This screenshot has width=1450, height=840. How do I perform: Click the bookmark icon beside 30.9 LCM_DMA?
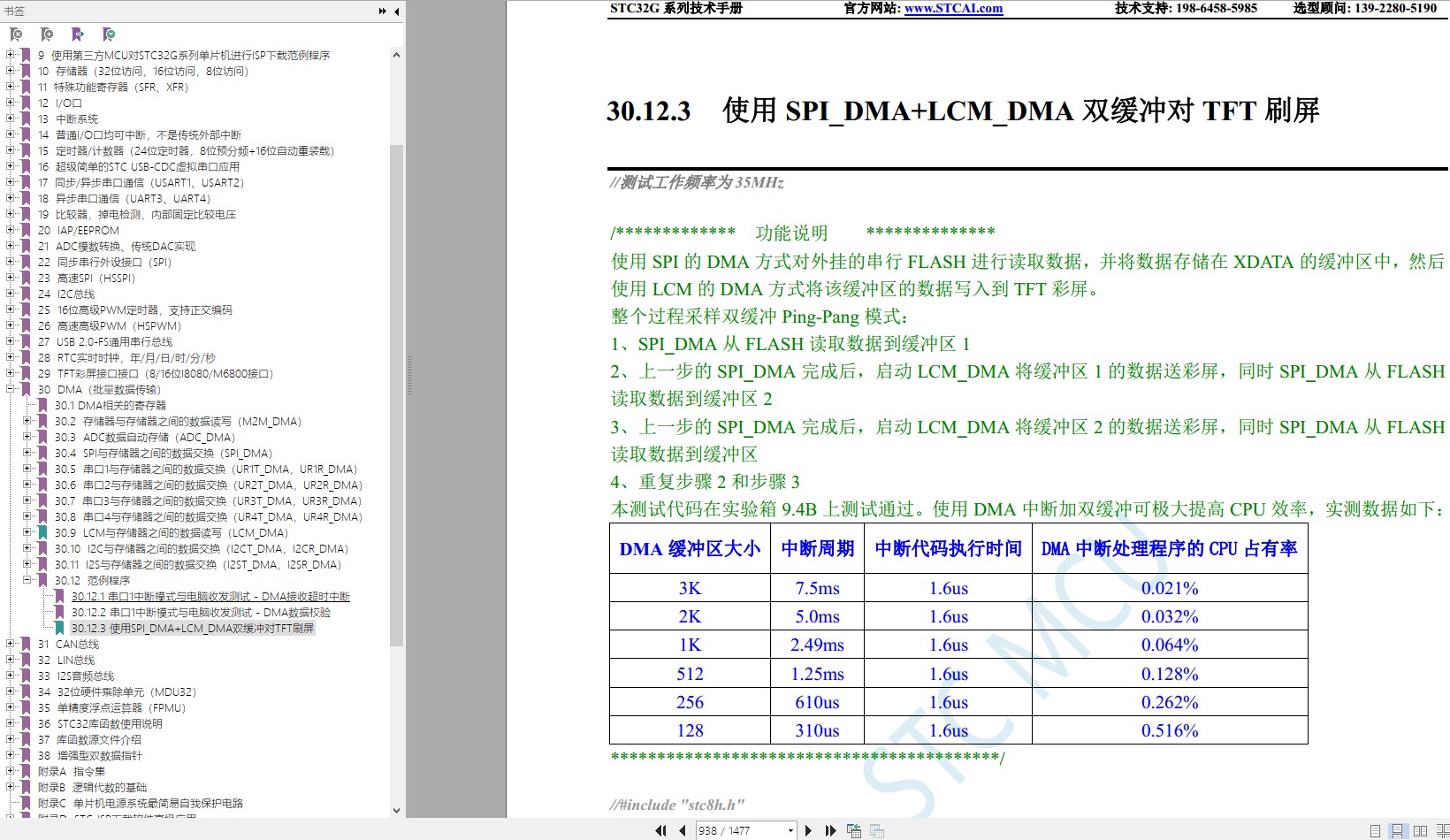[42, 533]
